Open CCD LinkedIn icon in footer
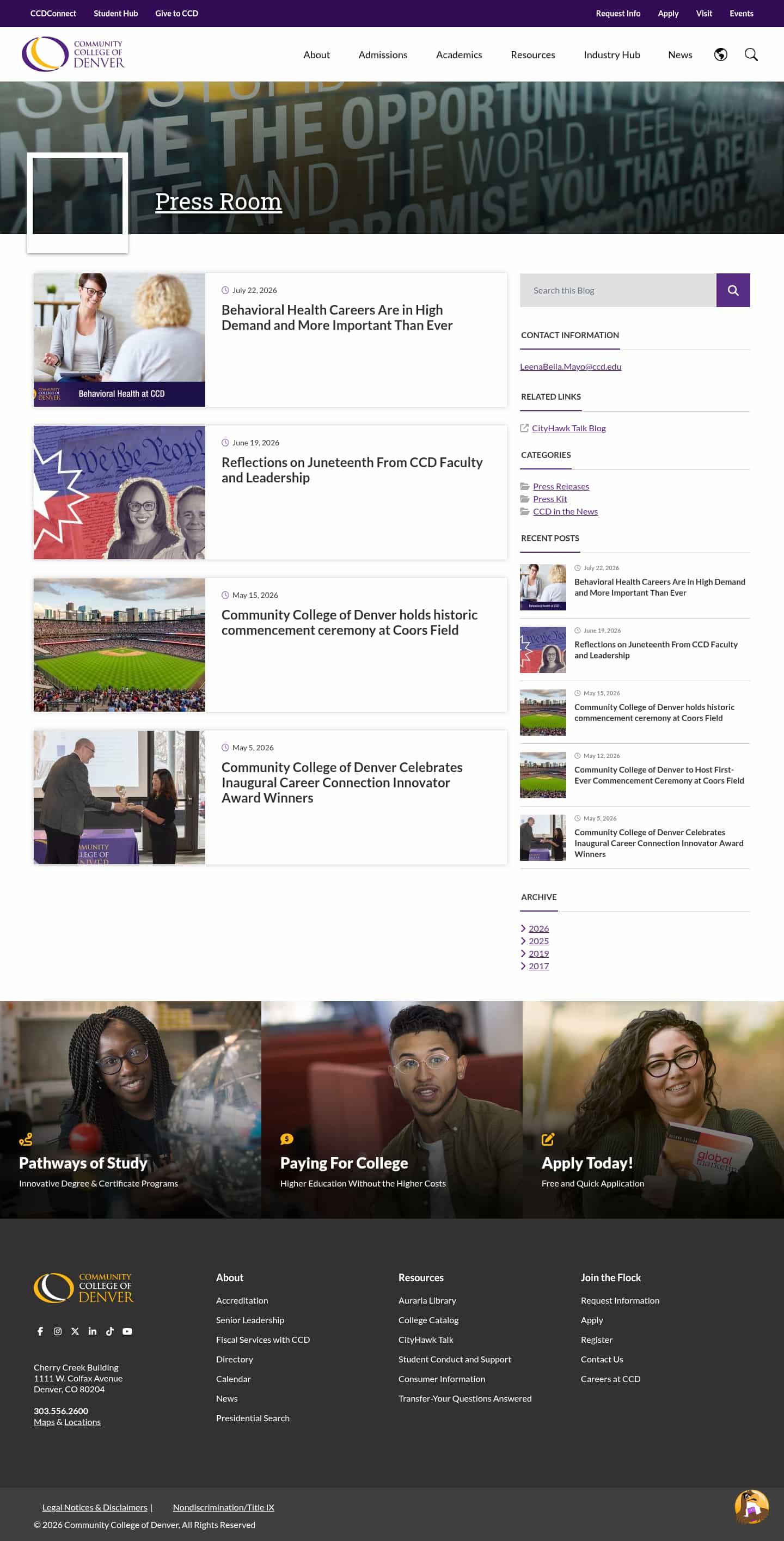Image resolution: width=784 pixels, height=1541 pixels. point(92,1331)
